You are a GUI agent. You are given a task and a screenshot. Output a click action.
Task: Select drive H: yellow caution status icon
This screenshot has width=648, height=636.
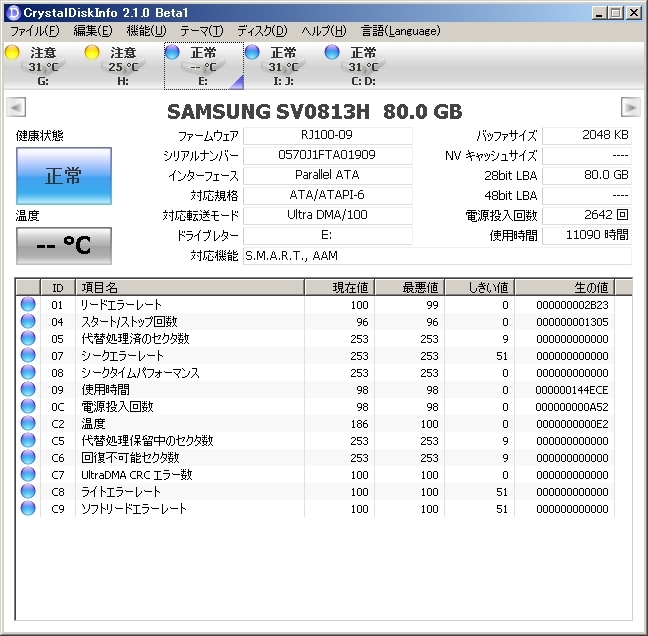coord(93,52)
